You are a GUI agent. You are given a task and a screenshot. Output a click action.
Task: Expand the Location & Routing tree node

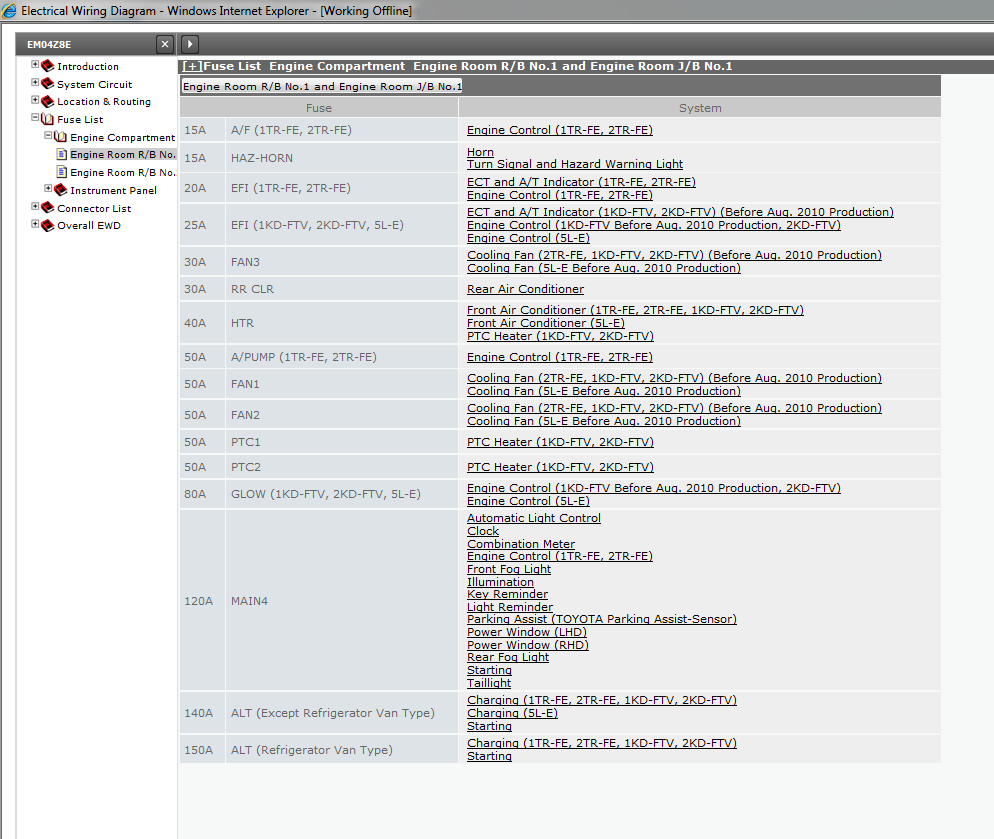(35, 101)
